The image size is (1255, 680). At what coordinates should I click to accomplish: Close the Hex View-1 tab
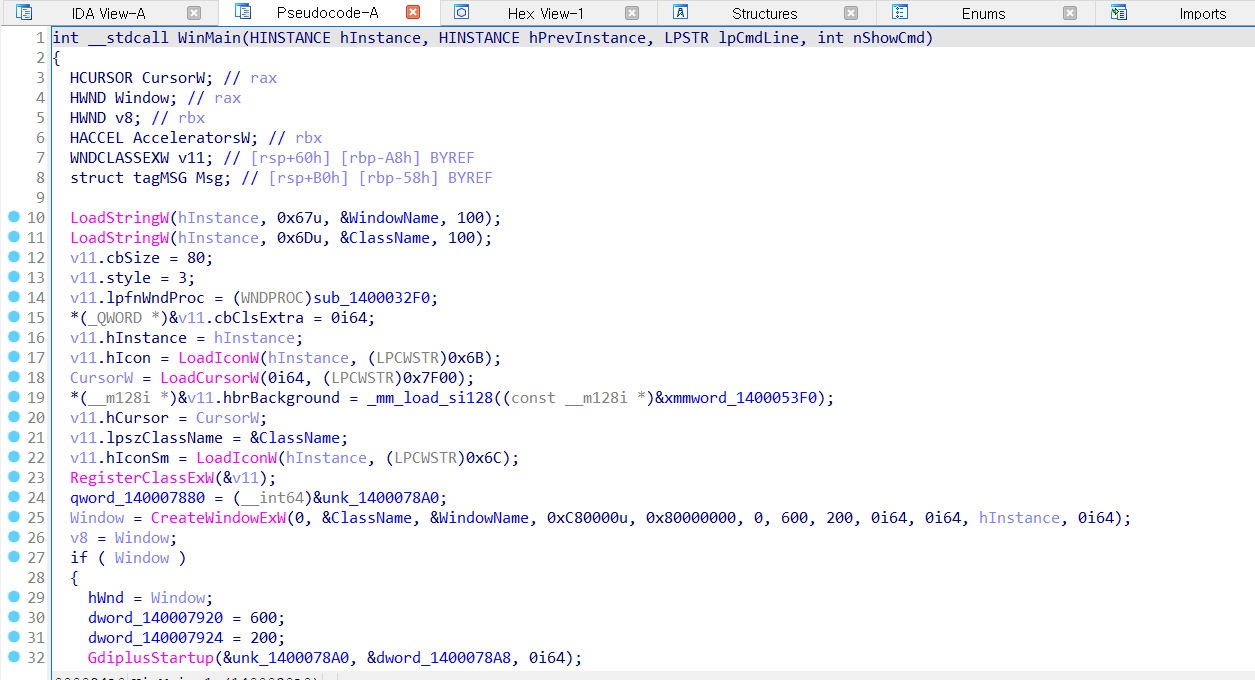[632, 13]
